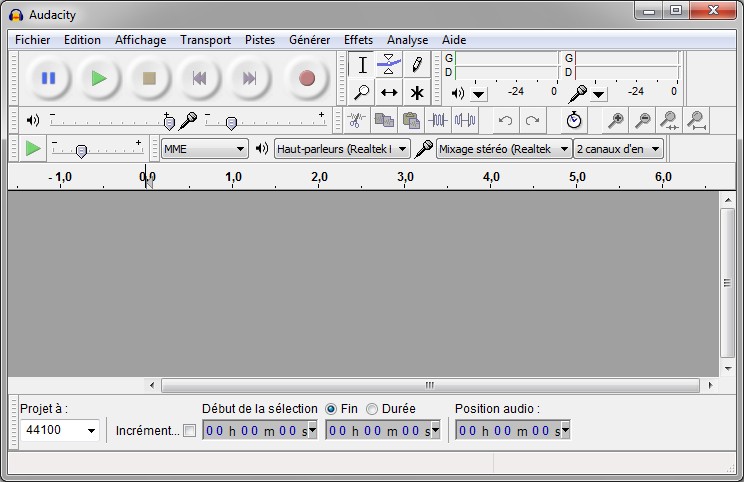The height and width of the screenshot is (482, 744).
Task: Open the Fichier menu
Action: (x=33, y=40)
